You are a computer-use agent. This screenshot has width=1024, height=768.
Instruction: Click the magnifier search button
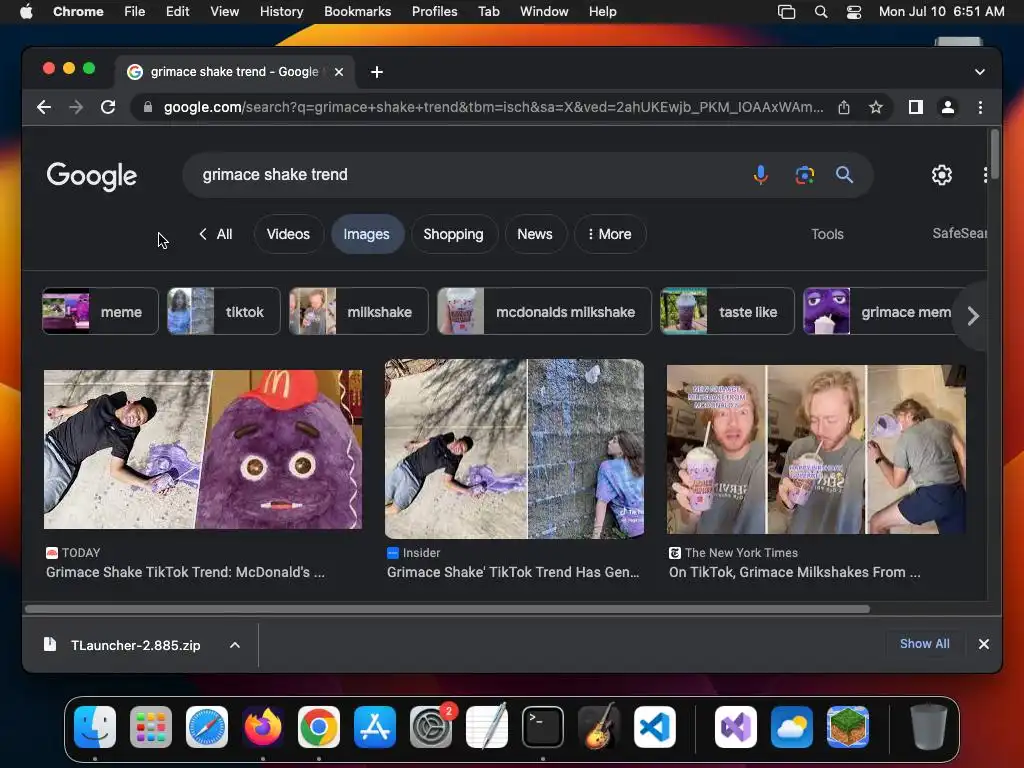tap(844, 175)
